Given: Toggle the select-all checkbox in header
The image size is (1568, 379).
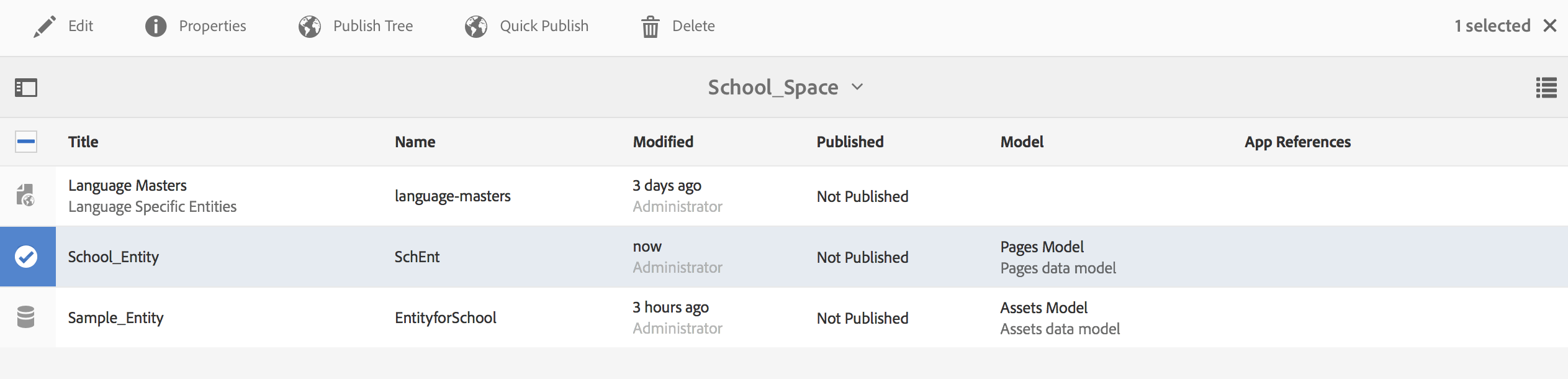Looking at the screenshot, I should tap(26, 142).
